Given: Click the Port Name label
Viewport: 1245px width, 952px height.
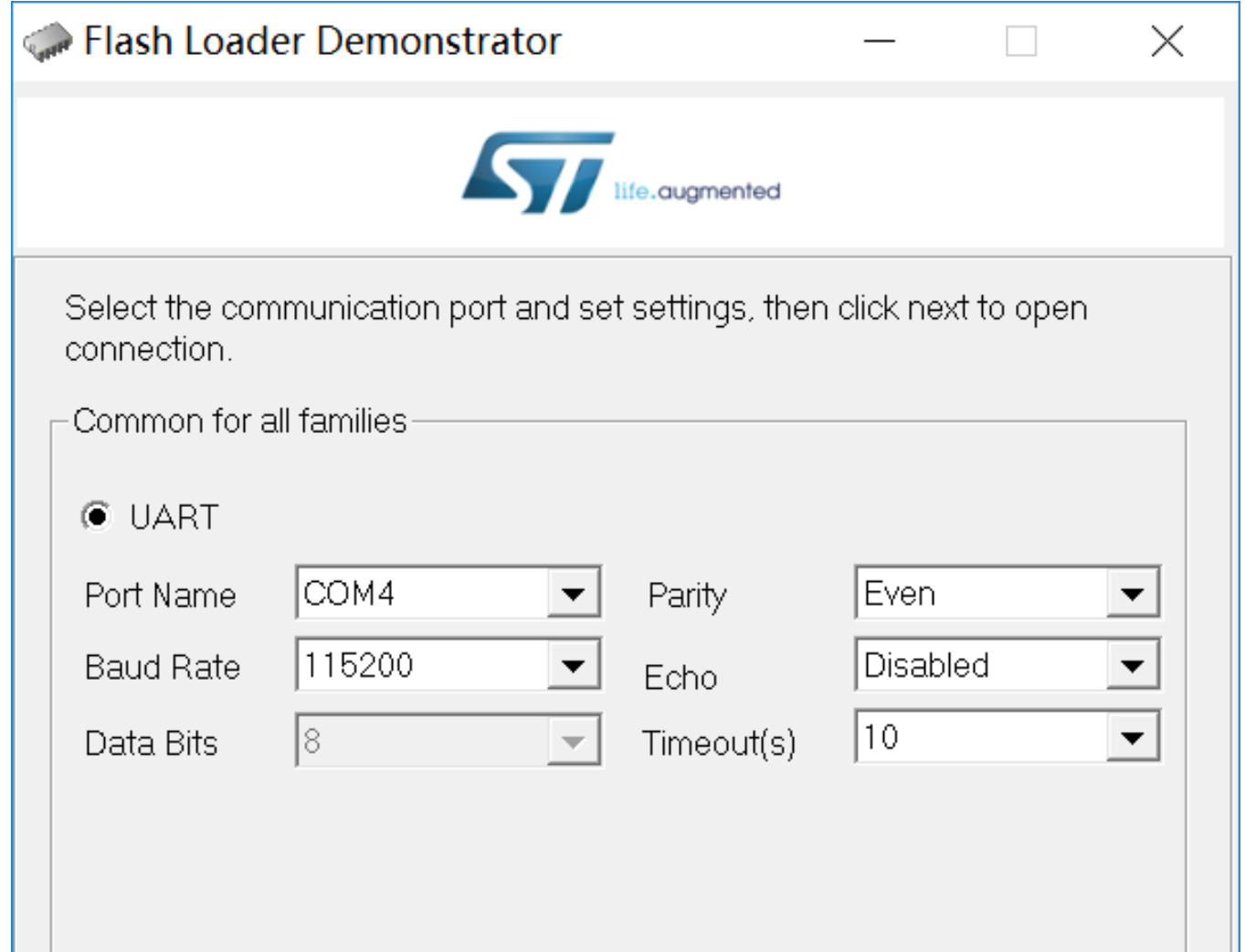Looking at the screenshot, I should 161,596.
